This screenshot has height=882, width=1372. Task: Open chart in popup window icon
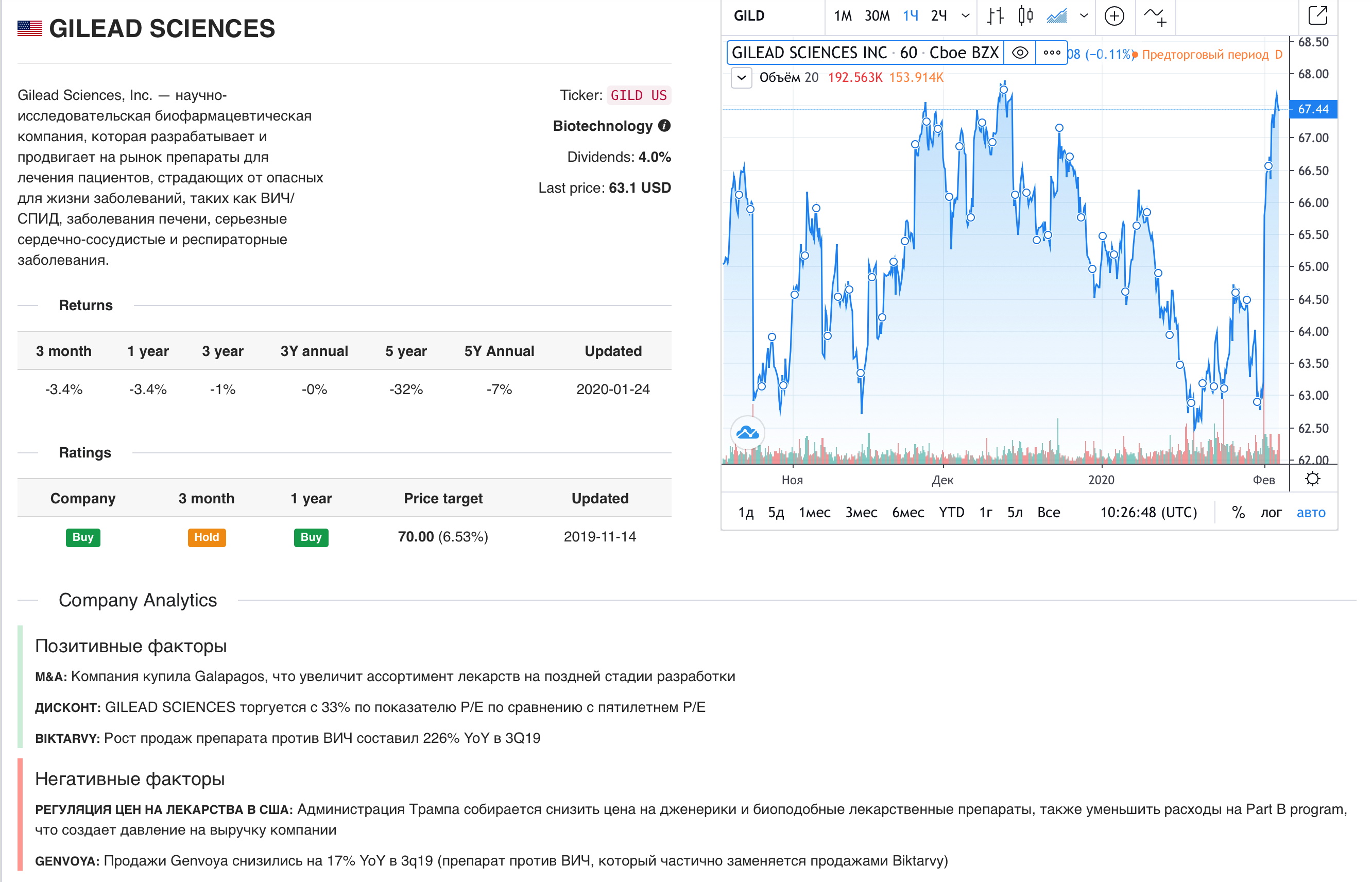coord(1317,15)
